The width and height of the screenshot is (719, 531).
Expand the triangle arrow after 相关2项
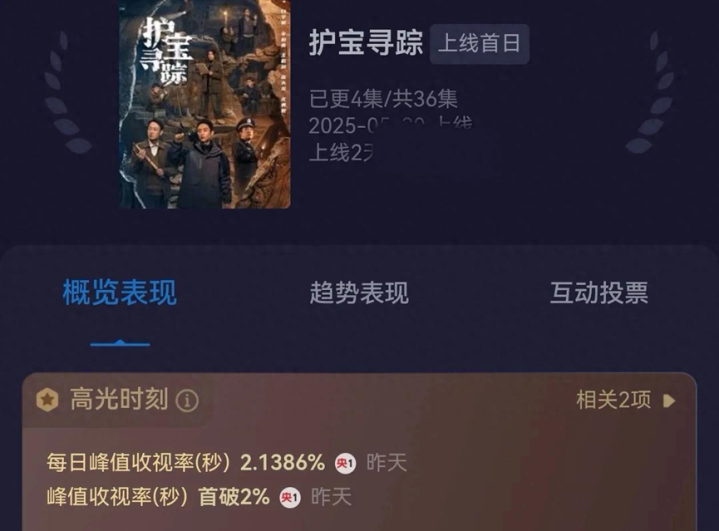pos(669,401)
